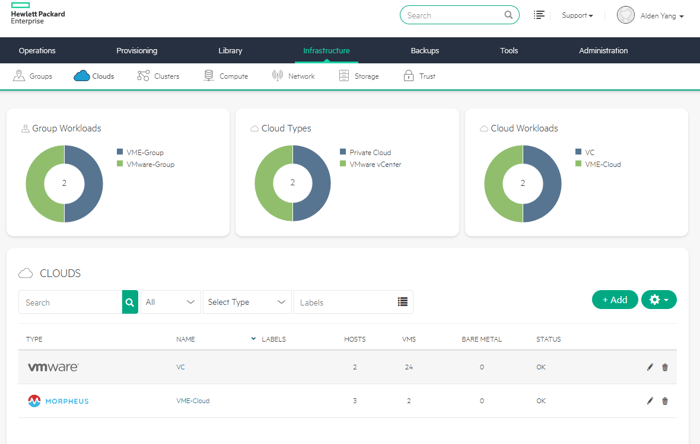
Task: Delete the VC cloud with the trash icon
Action: 665,367
